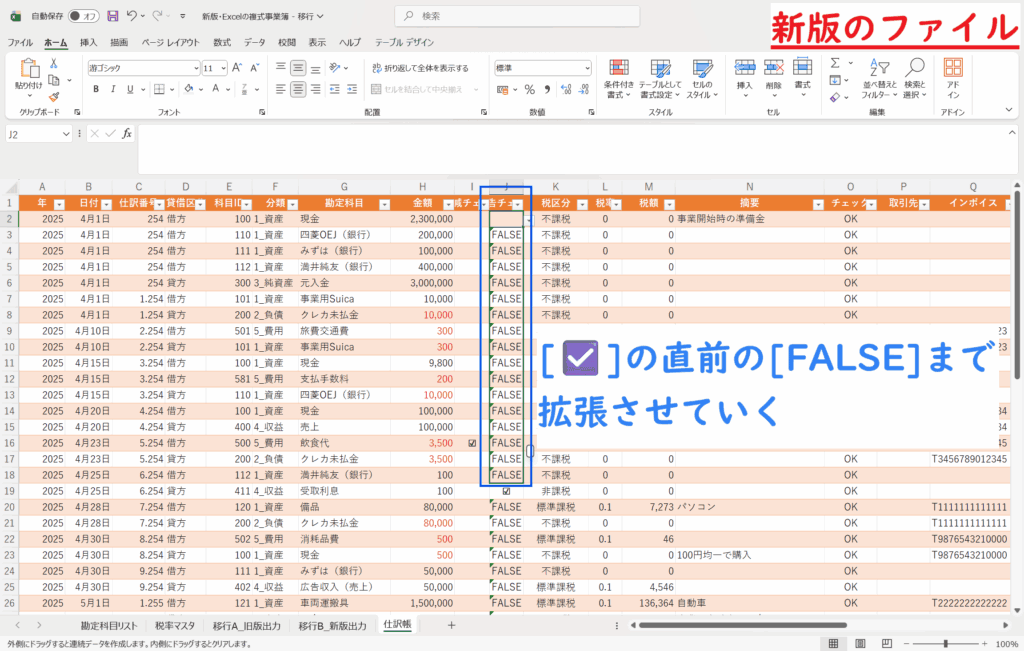Toggle the 自動保存 autosave switch
Image resolution: width=1024 pixels, height=651 pixels.
point(83,17)
